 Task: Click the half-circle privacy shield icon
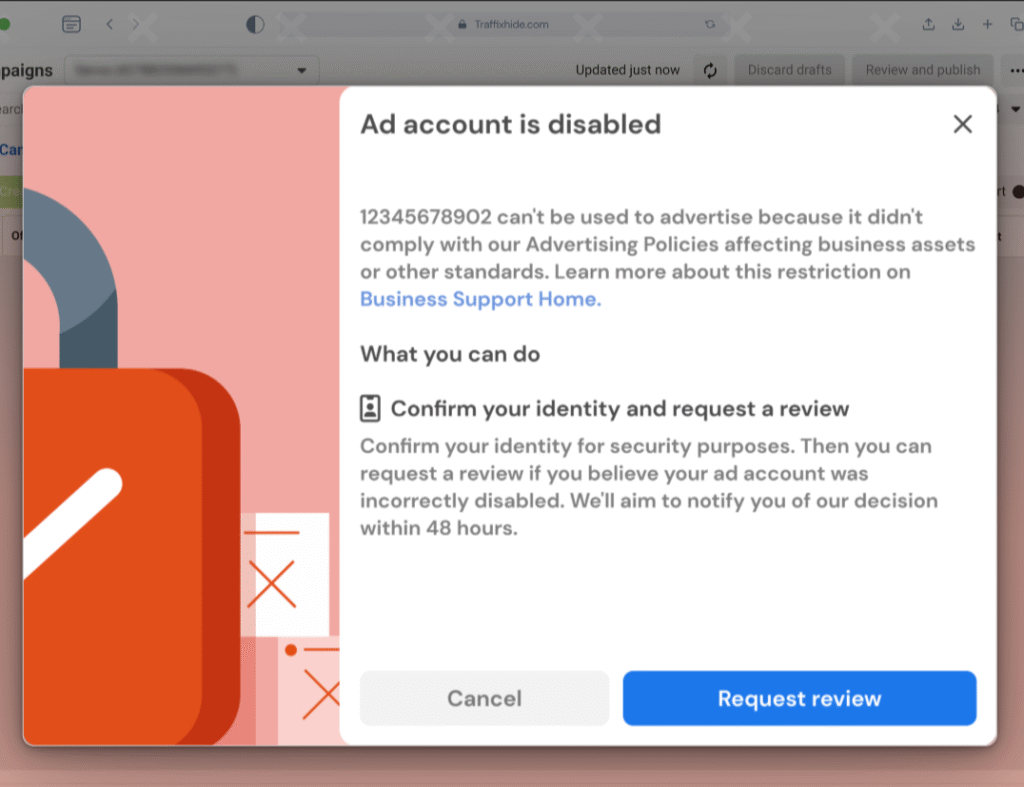(255, 24)
